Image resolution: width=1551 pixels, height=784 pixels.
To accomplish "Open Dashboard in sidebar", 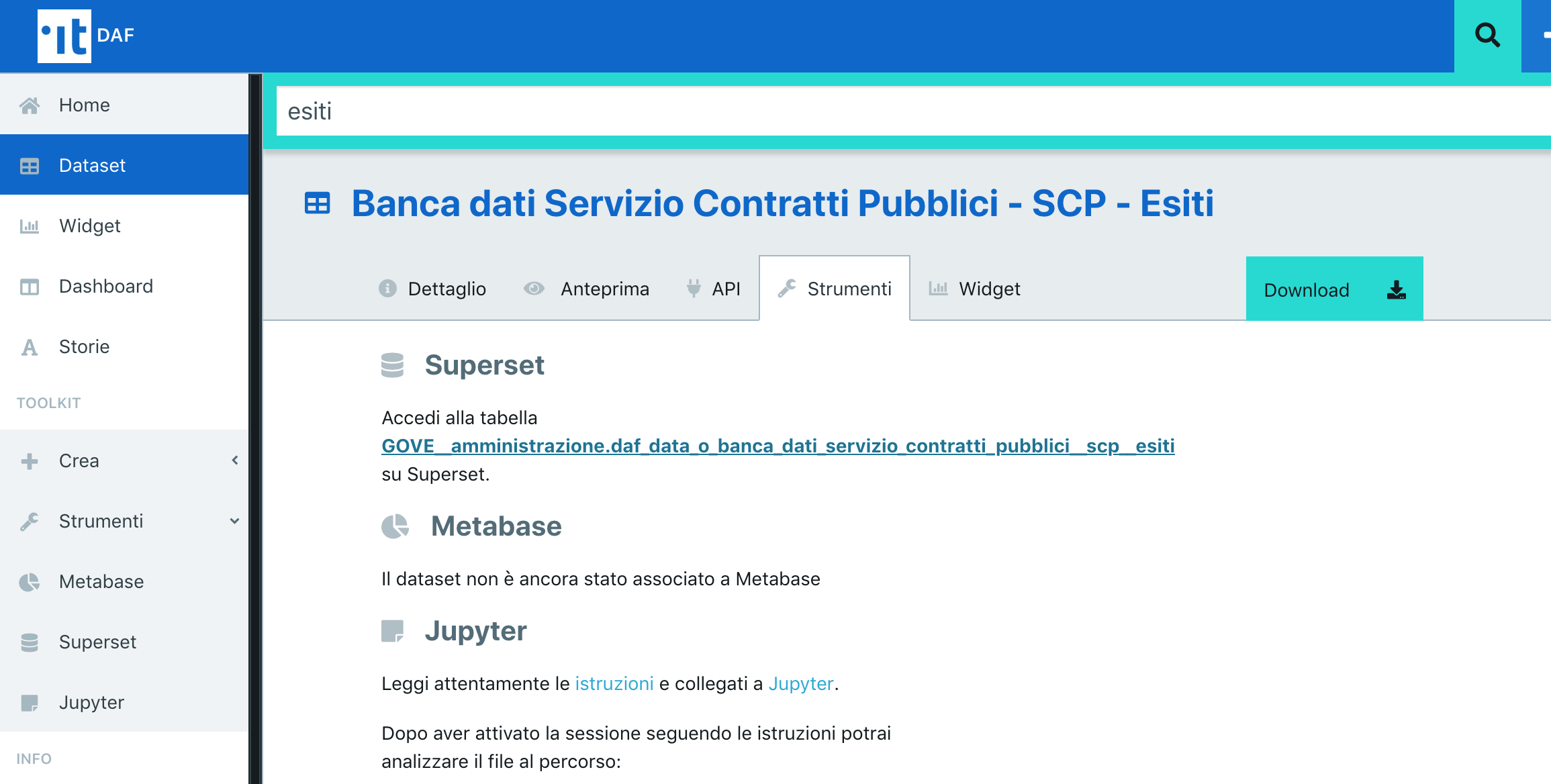I will point(124,286).
